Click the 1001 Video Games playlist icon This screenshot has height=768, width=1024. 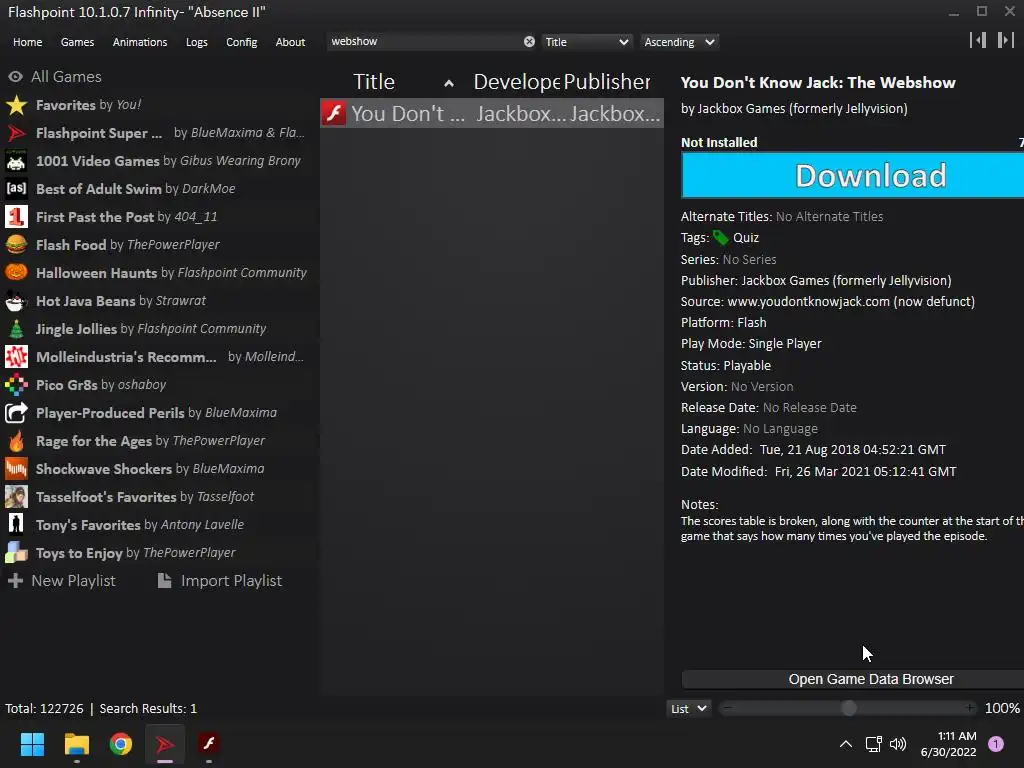16,161
